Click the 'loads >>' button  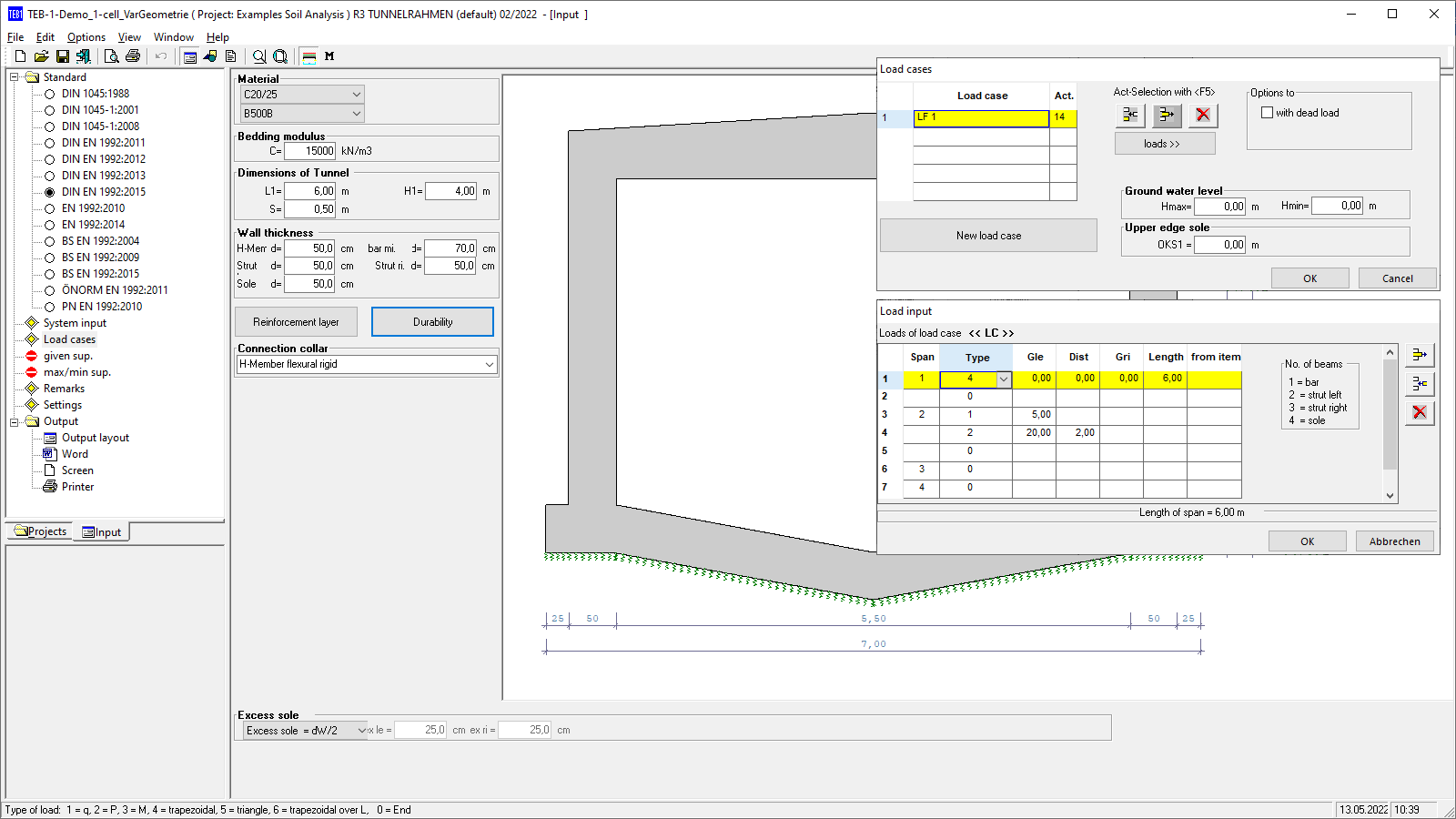(x=1164, y=144)
